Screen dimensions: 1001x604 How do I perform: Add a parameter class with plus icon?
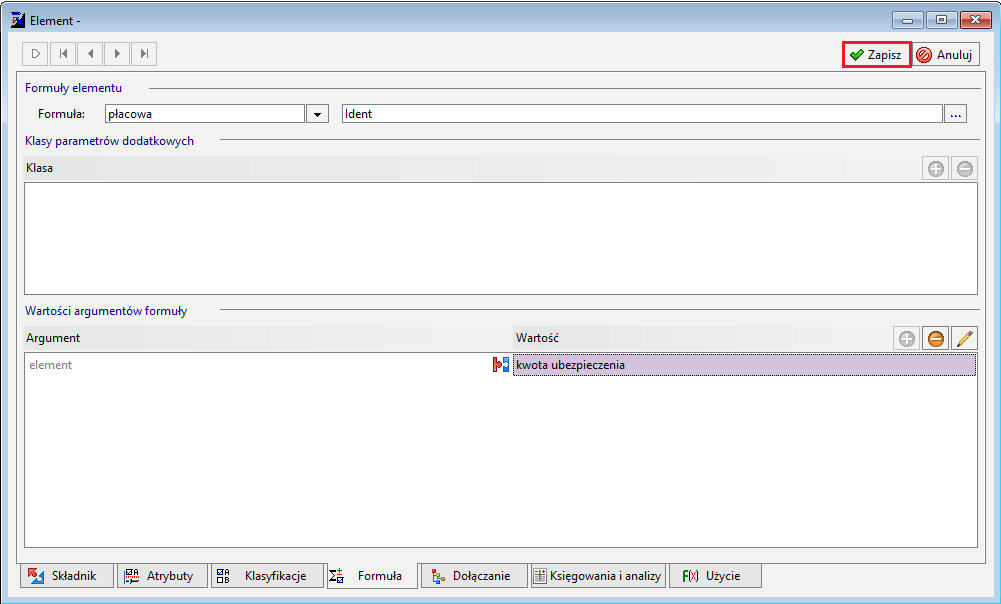click(x=936, y=169)
